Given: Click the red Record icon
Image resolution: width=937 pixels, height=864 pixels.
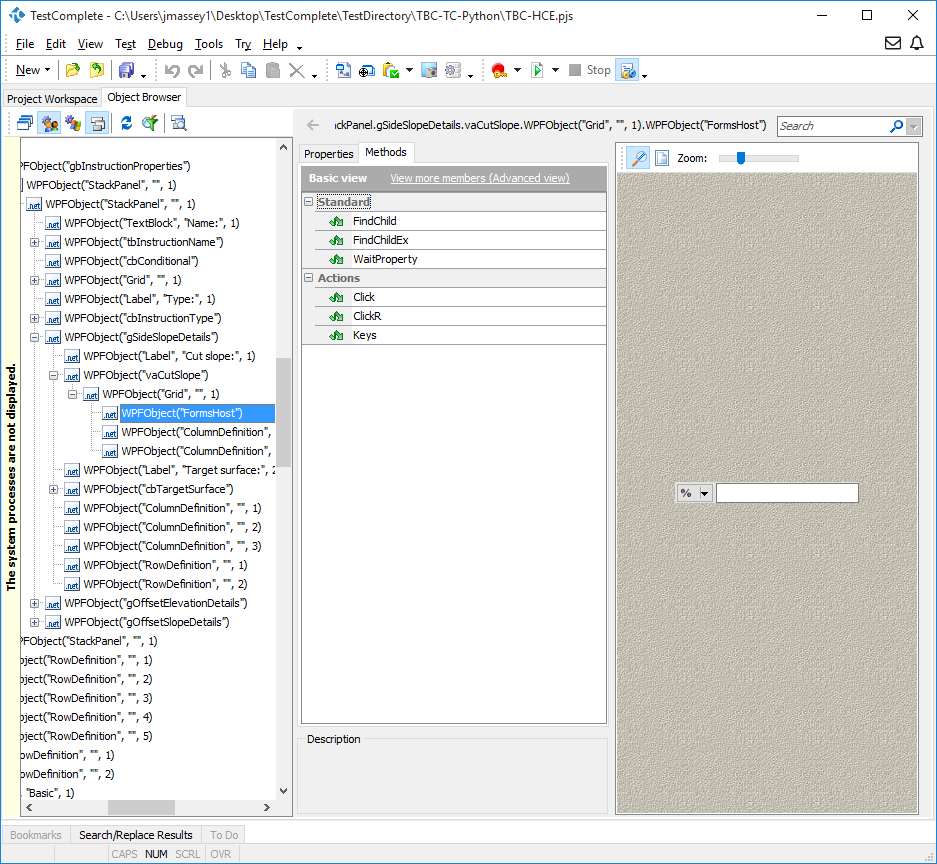Looking at the screenshot, I should (x=498, y=70).
